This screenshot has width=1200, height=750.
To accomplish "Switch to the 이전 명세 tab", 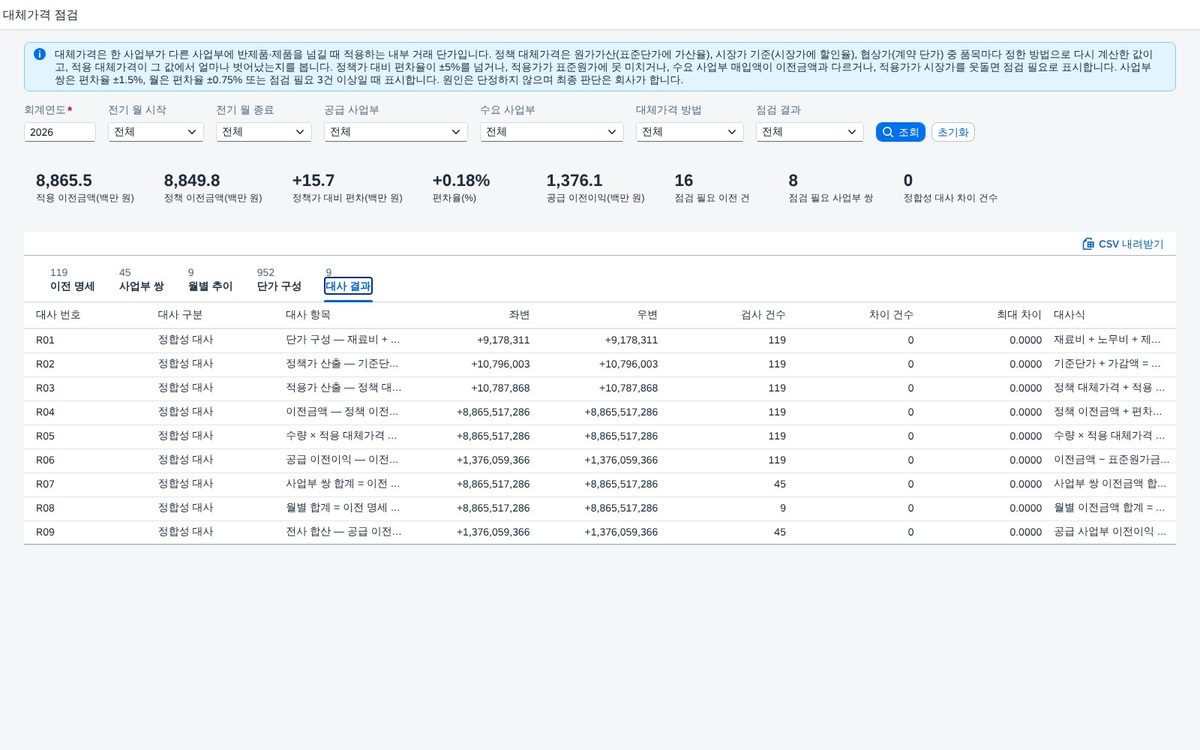I will [72, 280].
